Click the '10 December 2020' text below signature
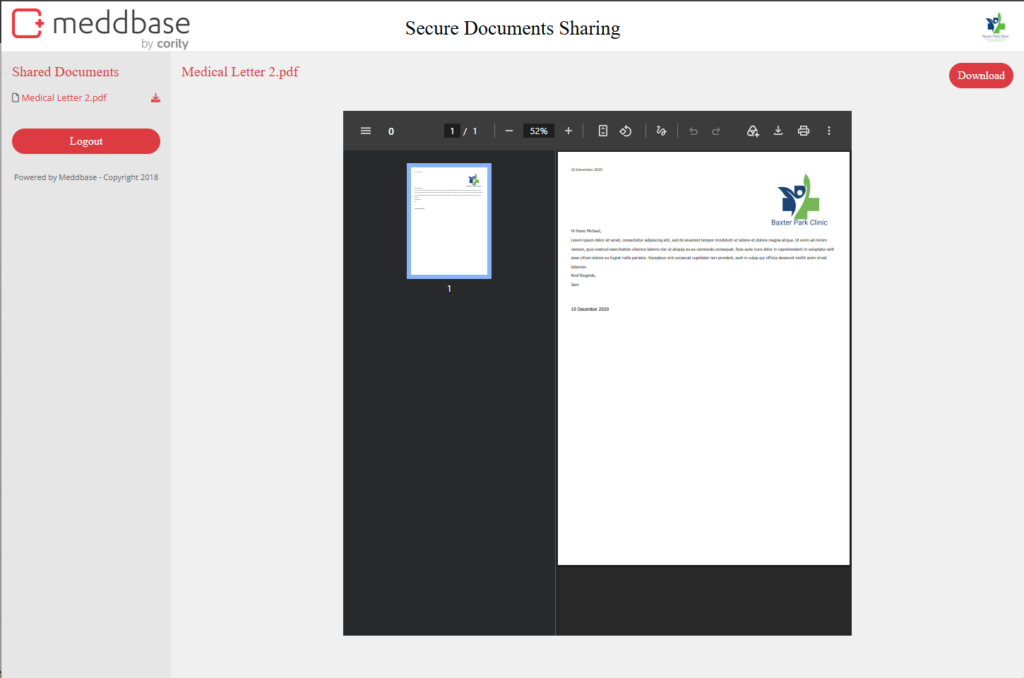 [590, 309]
